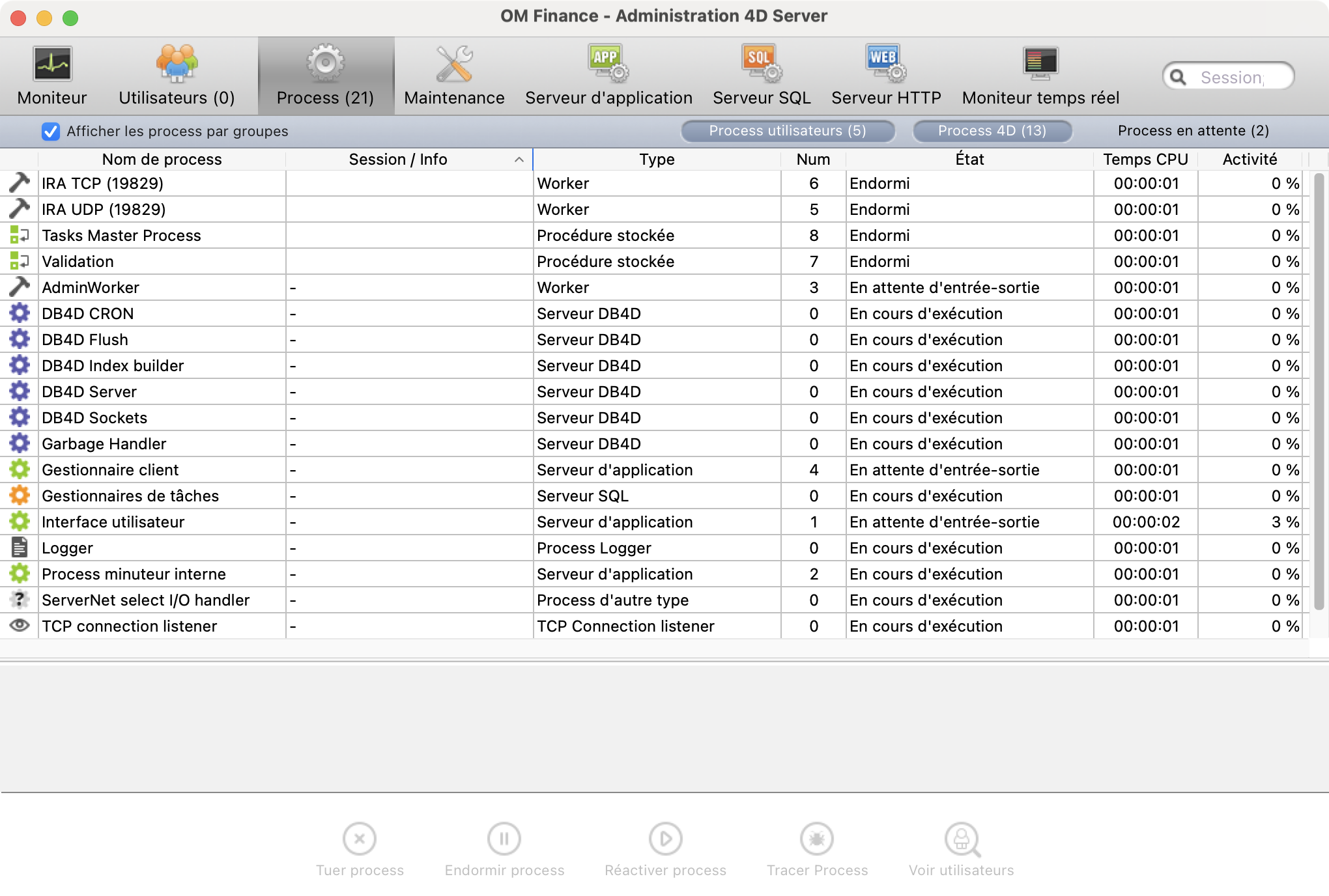Click the hammer icon beside AdminWorker
The height and width of the screenshot is (896, 1329).
(20, 287)
